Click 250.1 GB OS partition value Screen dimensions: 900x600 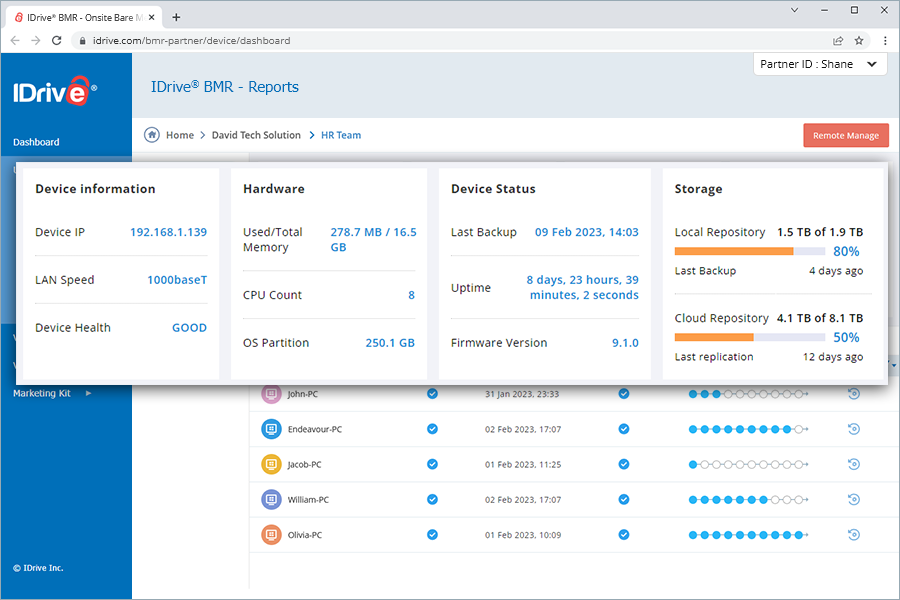tap(390, 343)
